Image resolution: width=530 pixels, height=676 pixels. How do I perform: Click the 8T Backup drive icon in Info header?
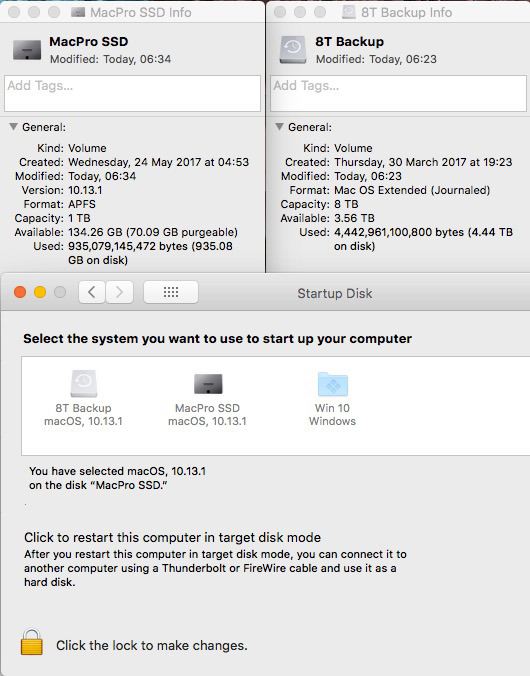point(293,50)
